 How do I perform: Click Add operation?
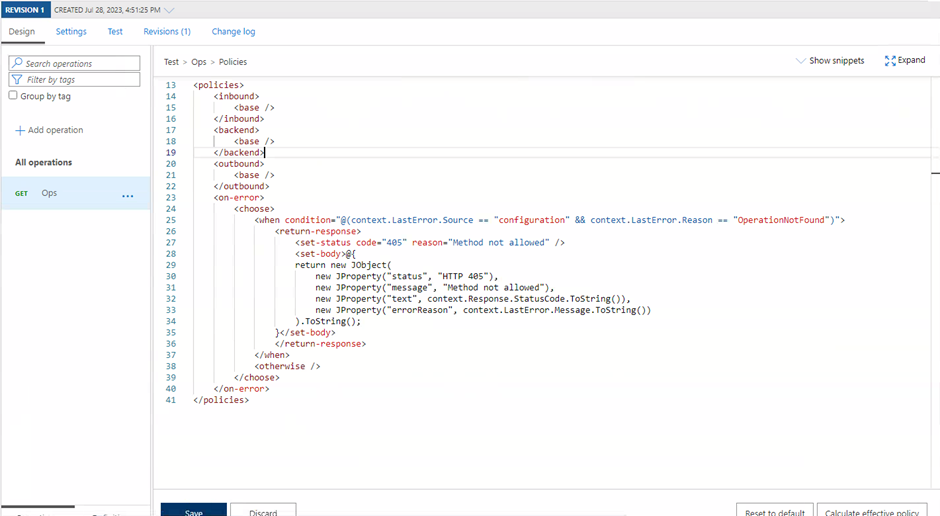pos(49,130)
